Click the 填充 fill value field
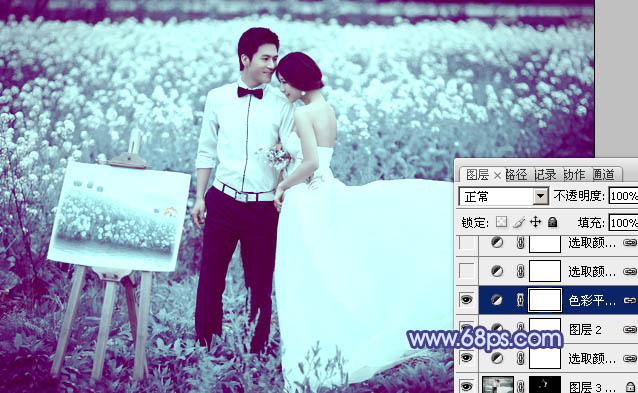Screen dimensions: 638x393 tap(623, 223)
